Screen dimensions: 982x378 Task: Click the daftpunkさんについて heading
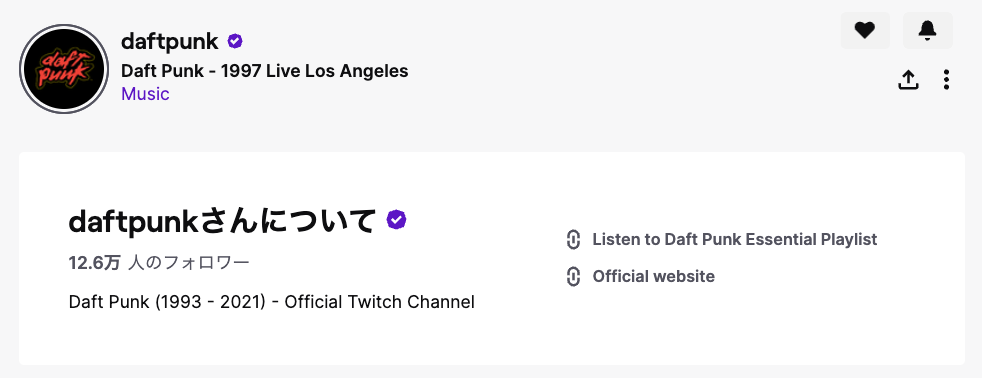coord(222,220)
